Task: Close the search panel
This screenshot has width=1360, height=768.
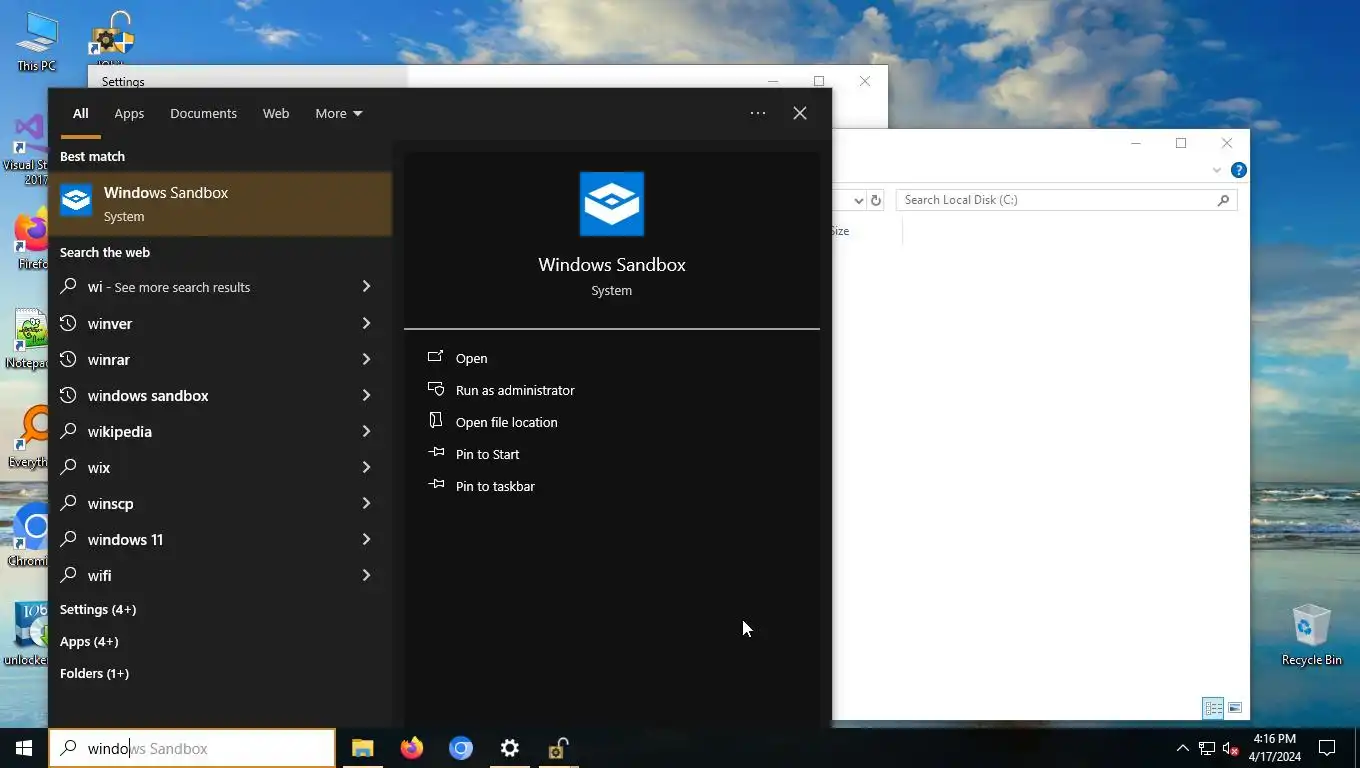Action: coord(800,113)
